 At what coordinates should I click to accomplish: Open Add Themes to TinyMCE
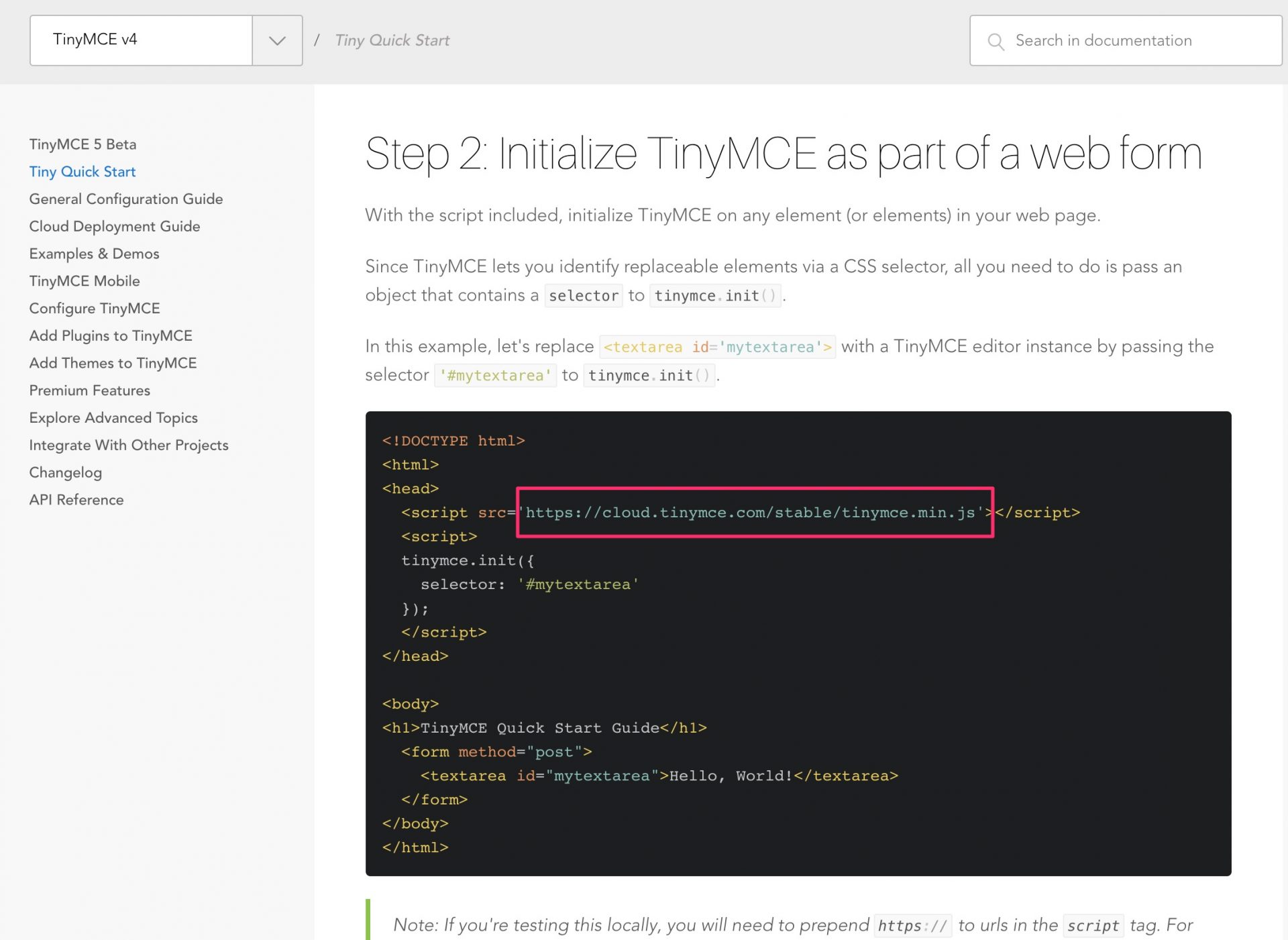pos(112,363)
